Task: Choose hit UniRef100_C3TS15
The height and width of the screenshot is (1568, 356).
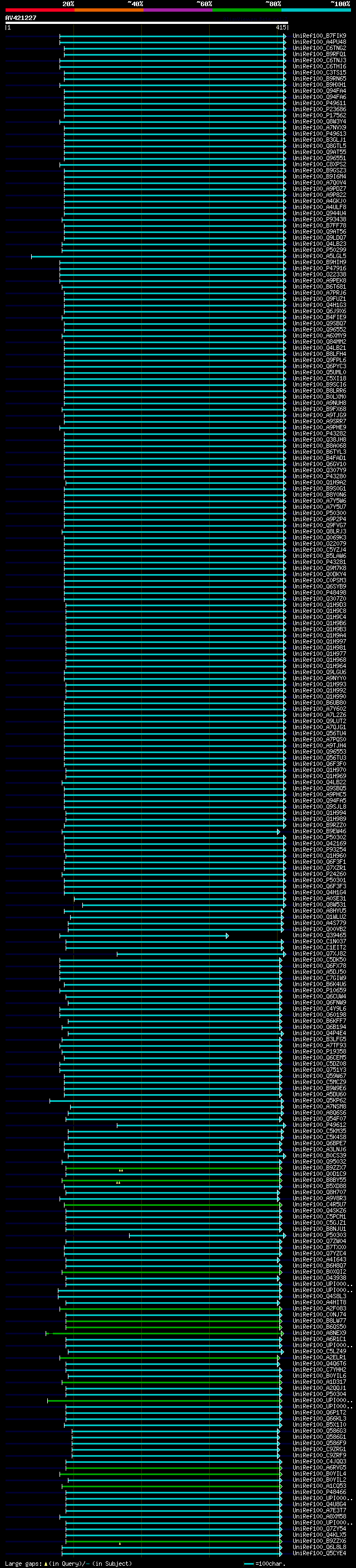Action: tap(319, 72)
